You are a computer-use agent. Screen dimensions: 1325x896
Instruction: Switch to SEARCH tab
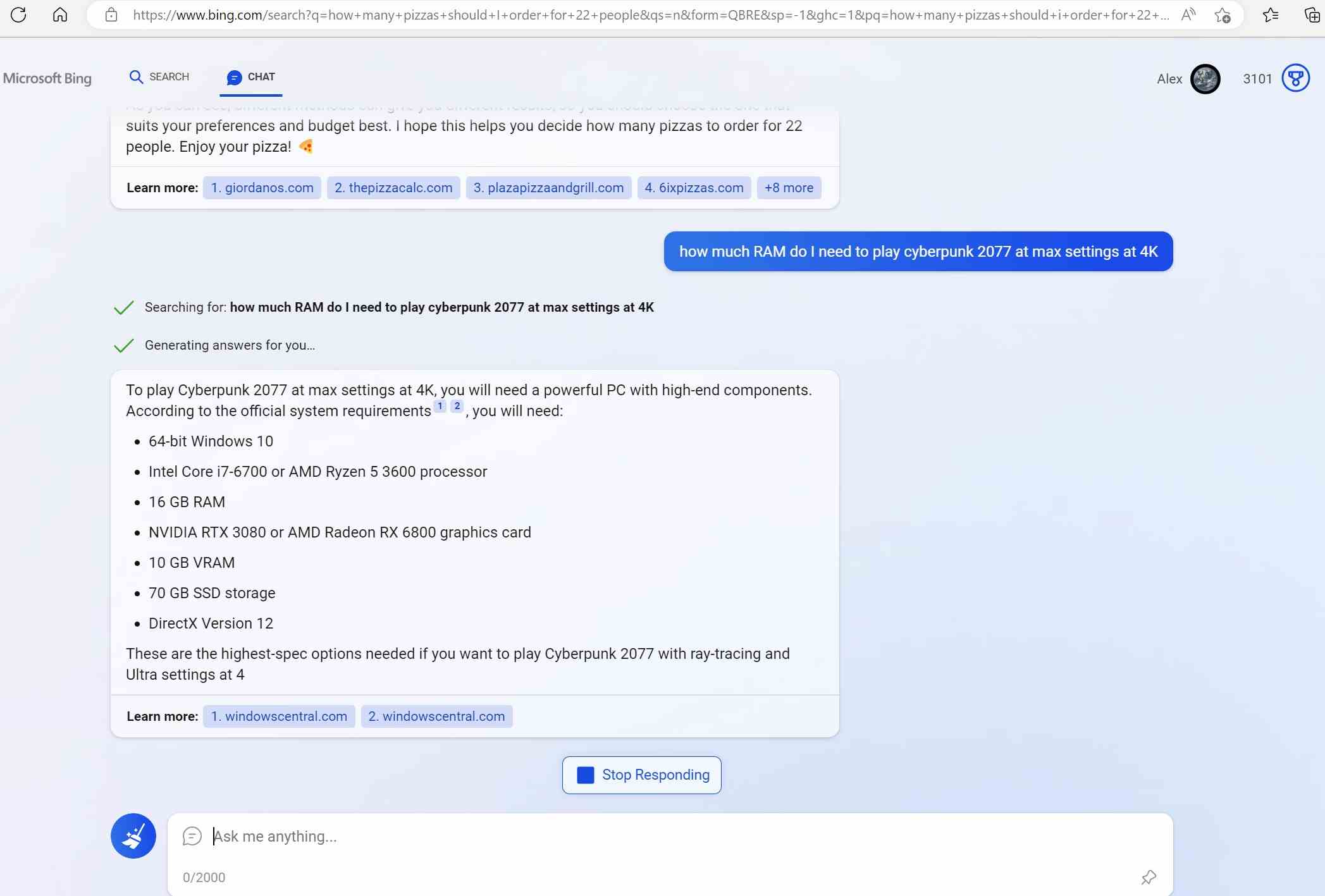(159, 76)
